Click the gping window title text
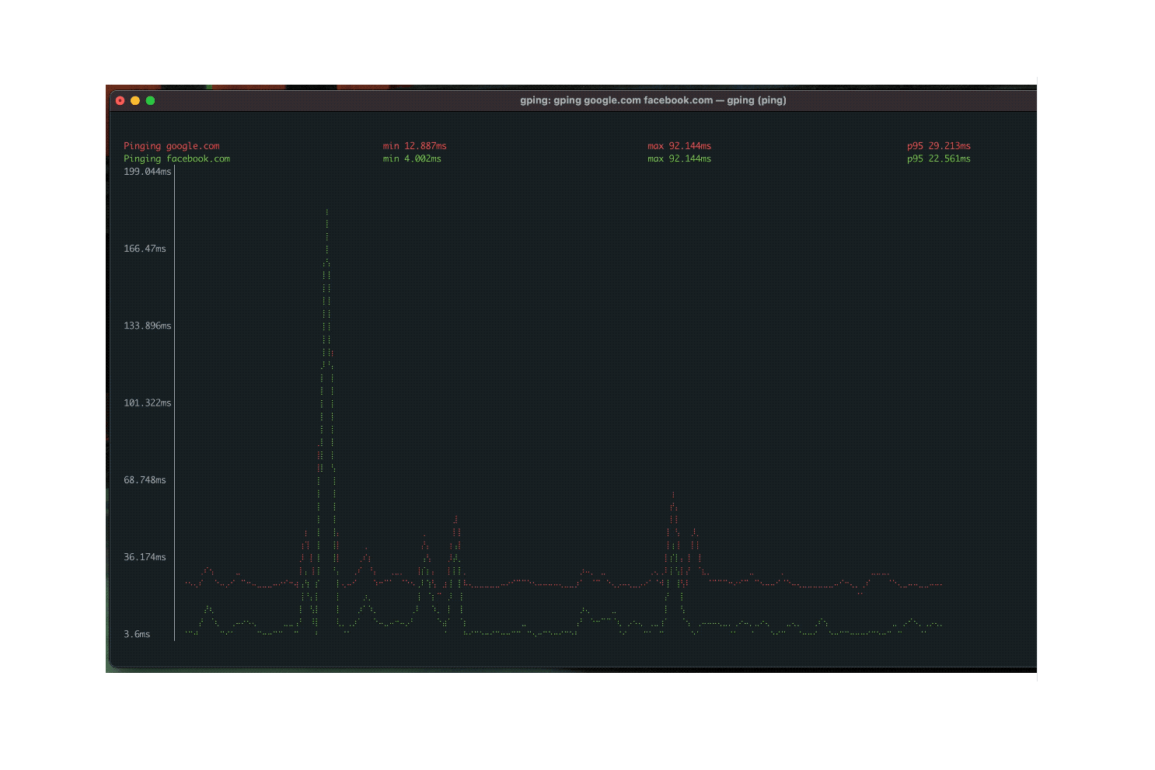 pyautogui.click(x=652, y=100)
